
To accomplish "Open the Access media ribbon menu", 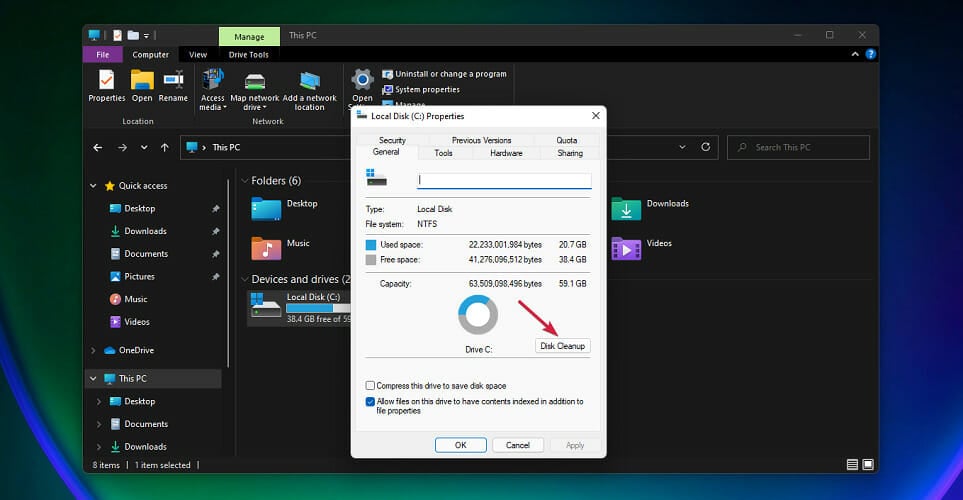I will [212, 80].
